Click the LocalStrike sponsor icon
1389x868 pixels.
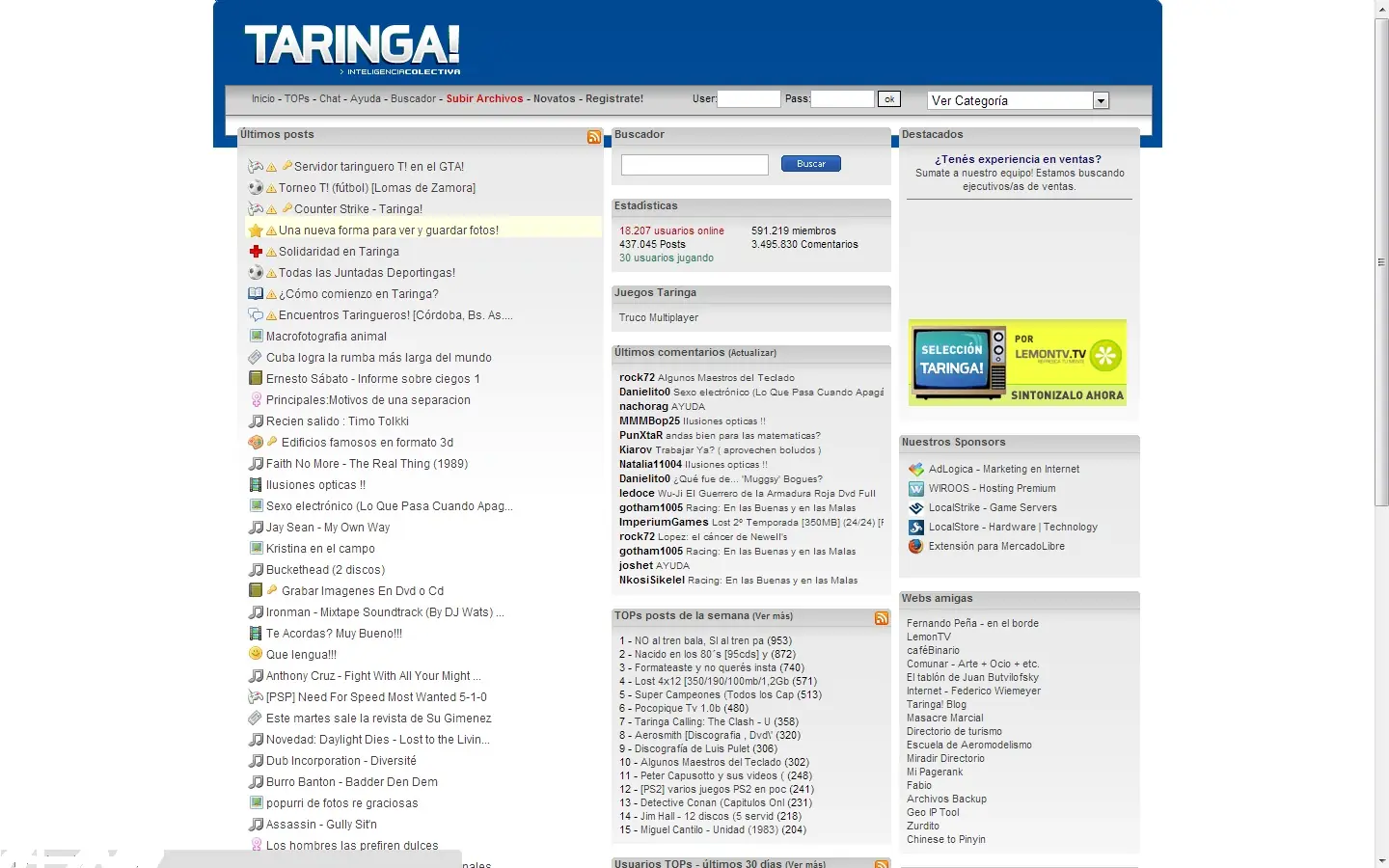pos(916,508)
